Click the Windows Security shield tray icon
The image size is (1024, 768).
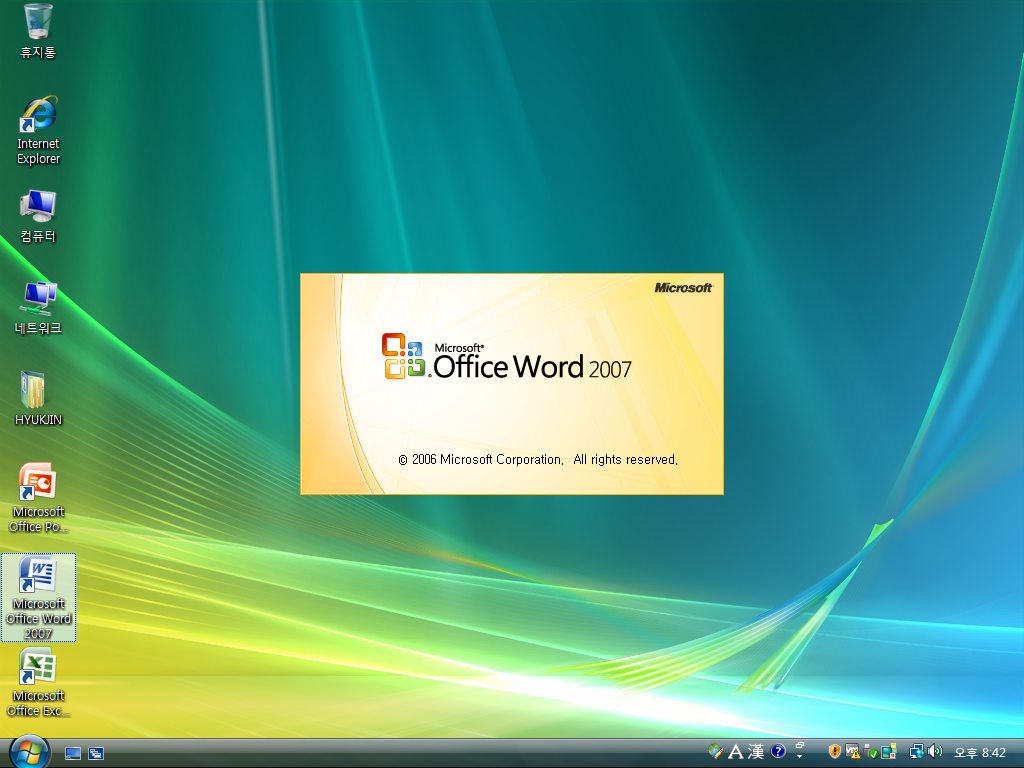[834, 752]
